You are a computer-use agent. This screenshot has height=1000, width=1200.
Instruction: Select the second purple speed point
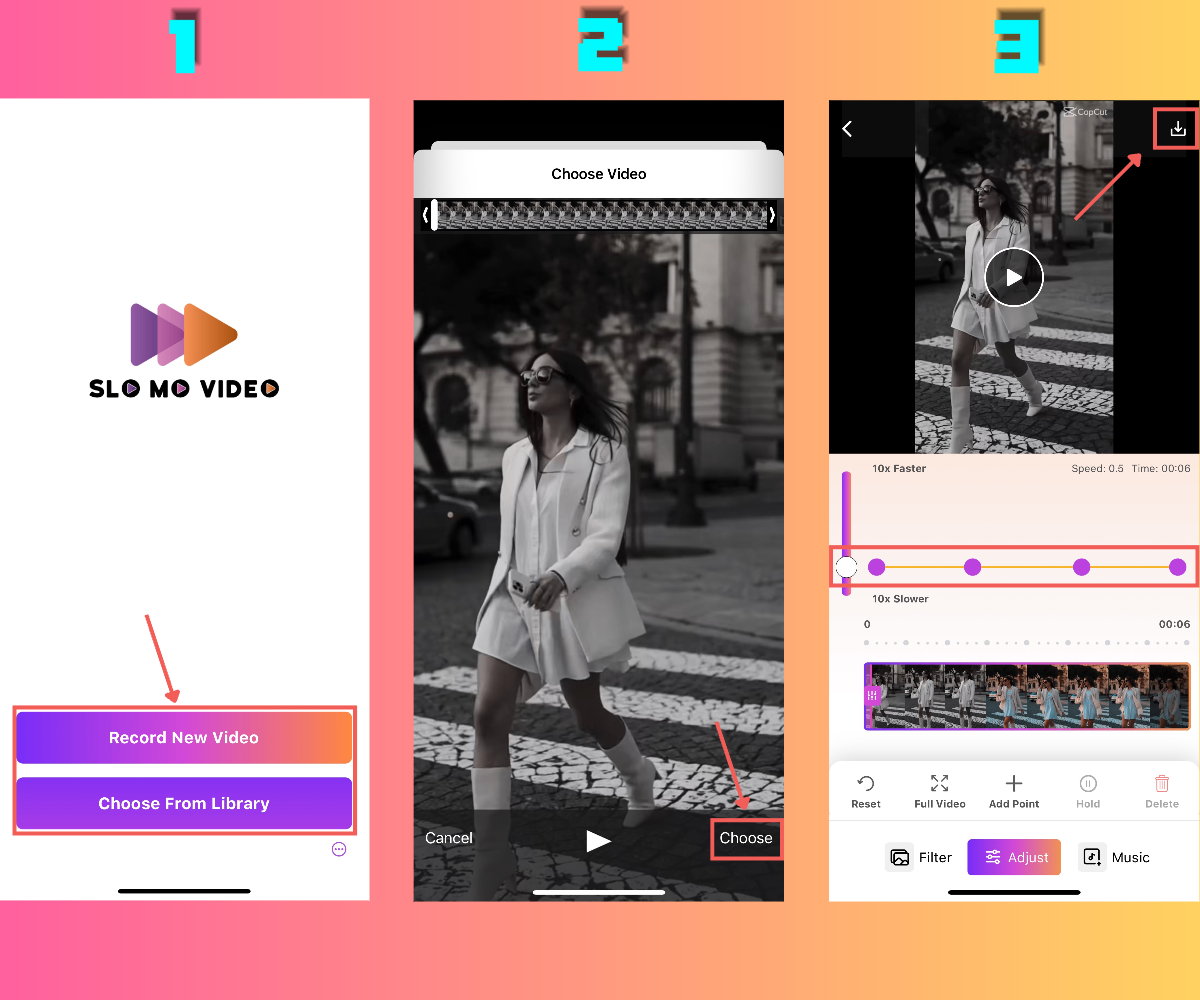pos(972,567)
